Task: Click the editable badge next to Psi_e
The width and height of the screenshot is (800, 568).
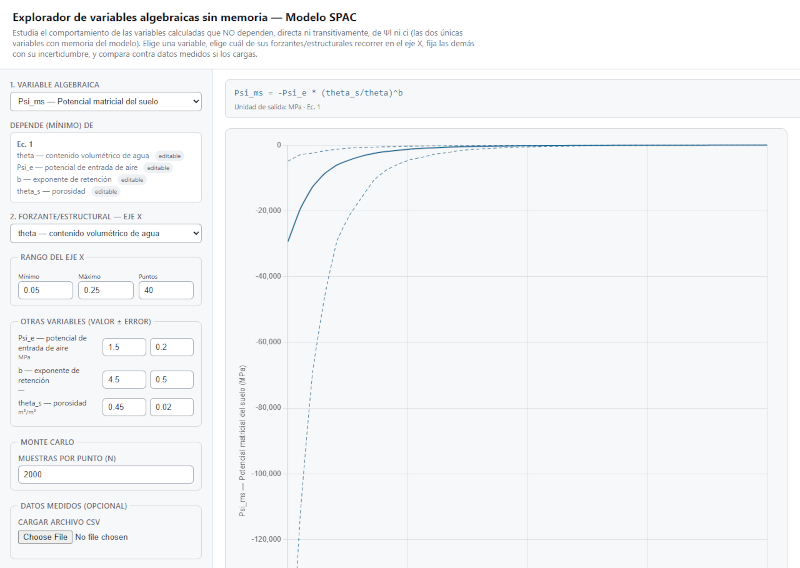Action: pyautogui.click(x=158, y=168)
